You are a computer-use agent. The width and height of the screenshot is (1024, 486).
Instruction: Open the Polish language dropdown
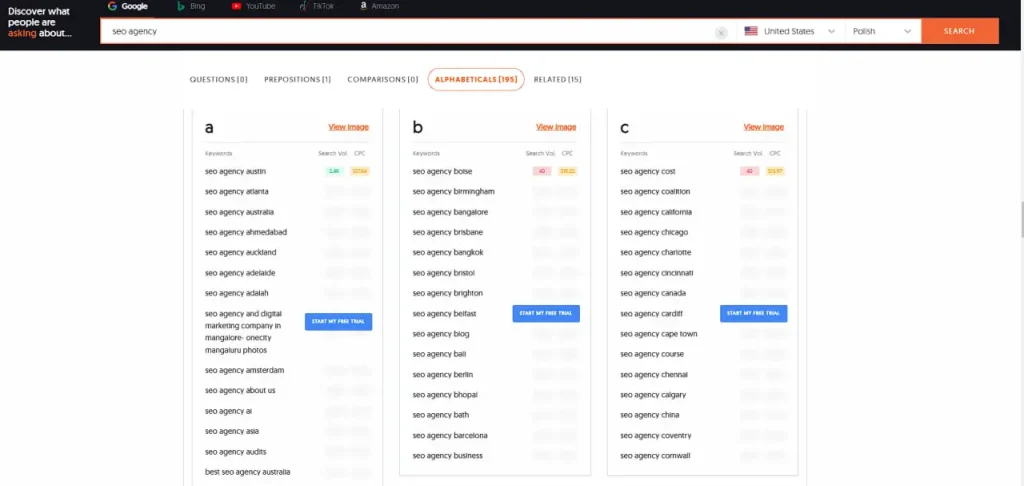pyautogui.click(x=883, y=32)
